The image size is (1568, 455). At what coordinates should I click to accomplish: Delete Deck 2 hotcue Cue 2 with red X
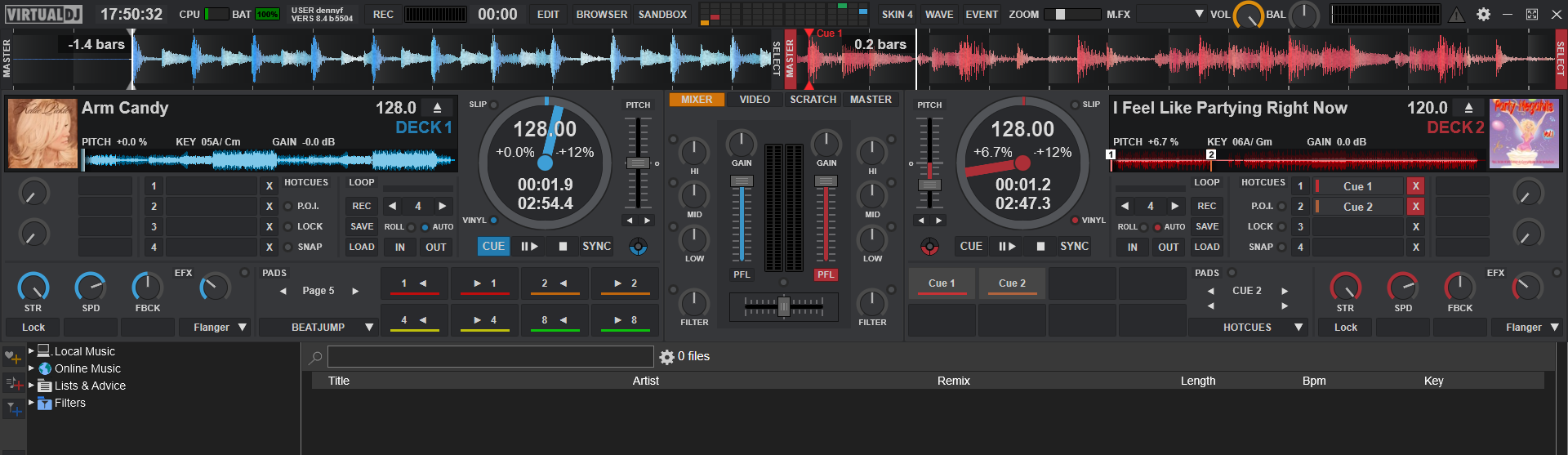1416,207
